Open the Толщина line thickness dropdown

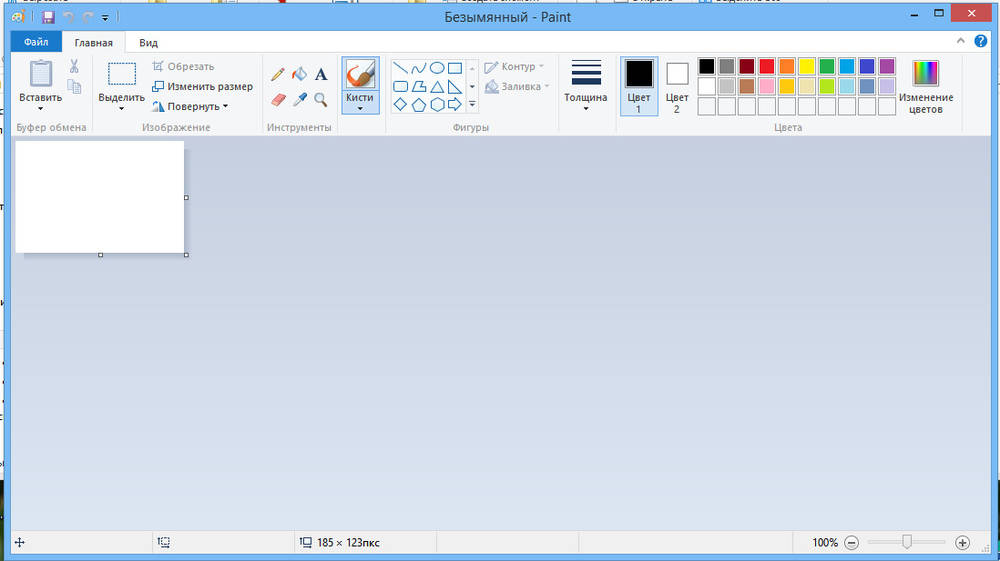pos(585,108)
